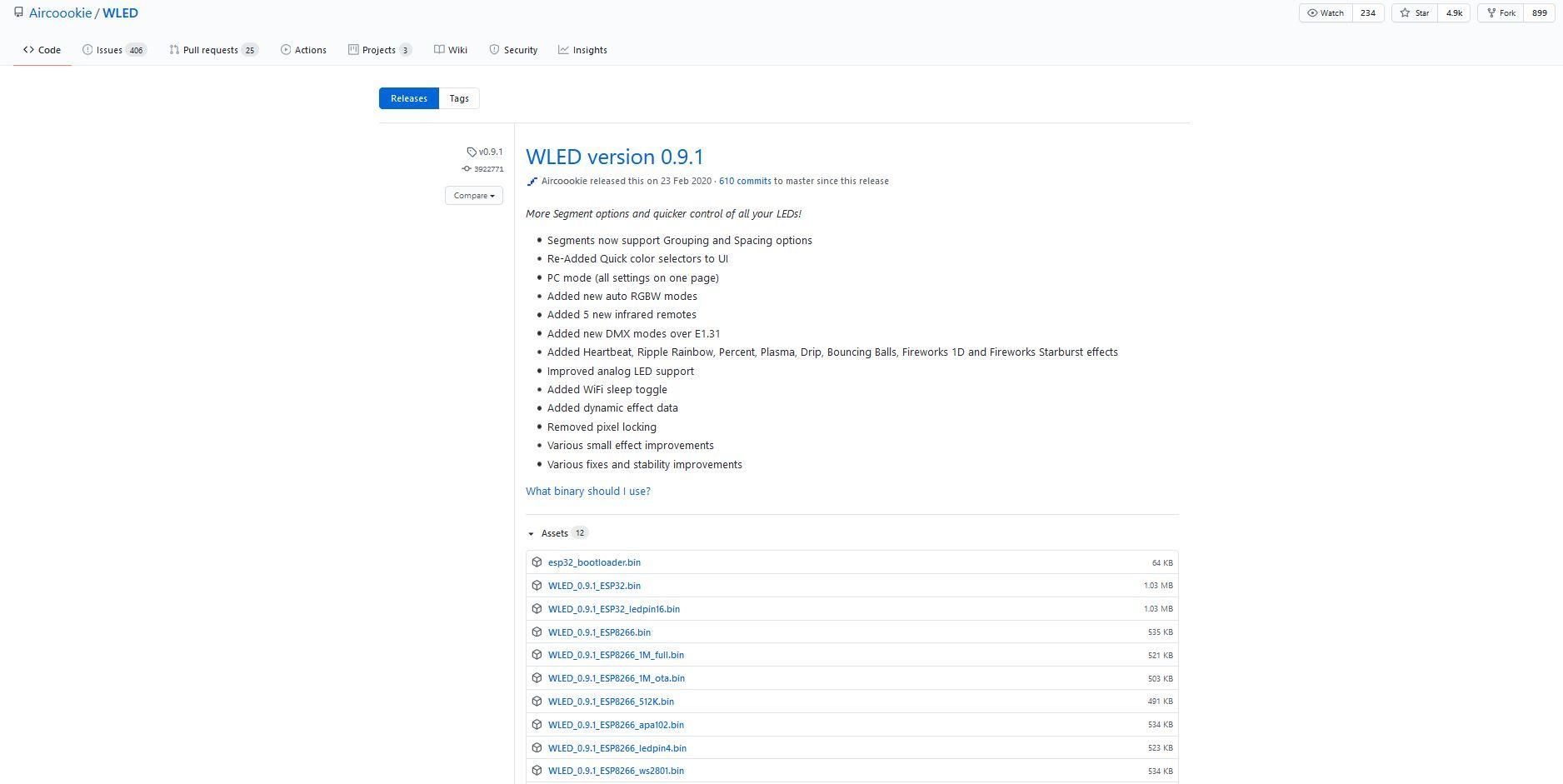Download WLED_0.9.1_ESP32.bin
This screenshot has height=784, width=1563.
coord(594,586)
